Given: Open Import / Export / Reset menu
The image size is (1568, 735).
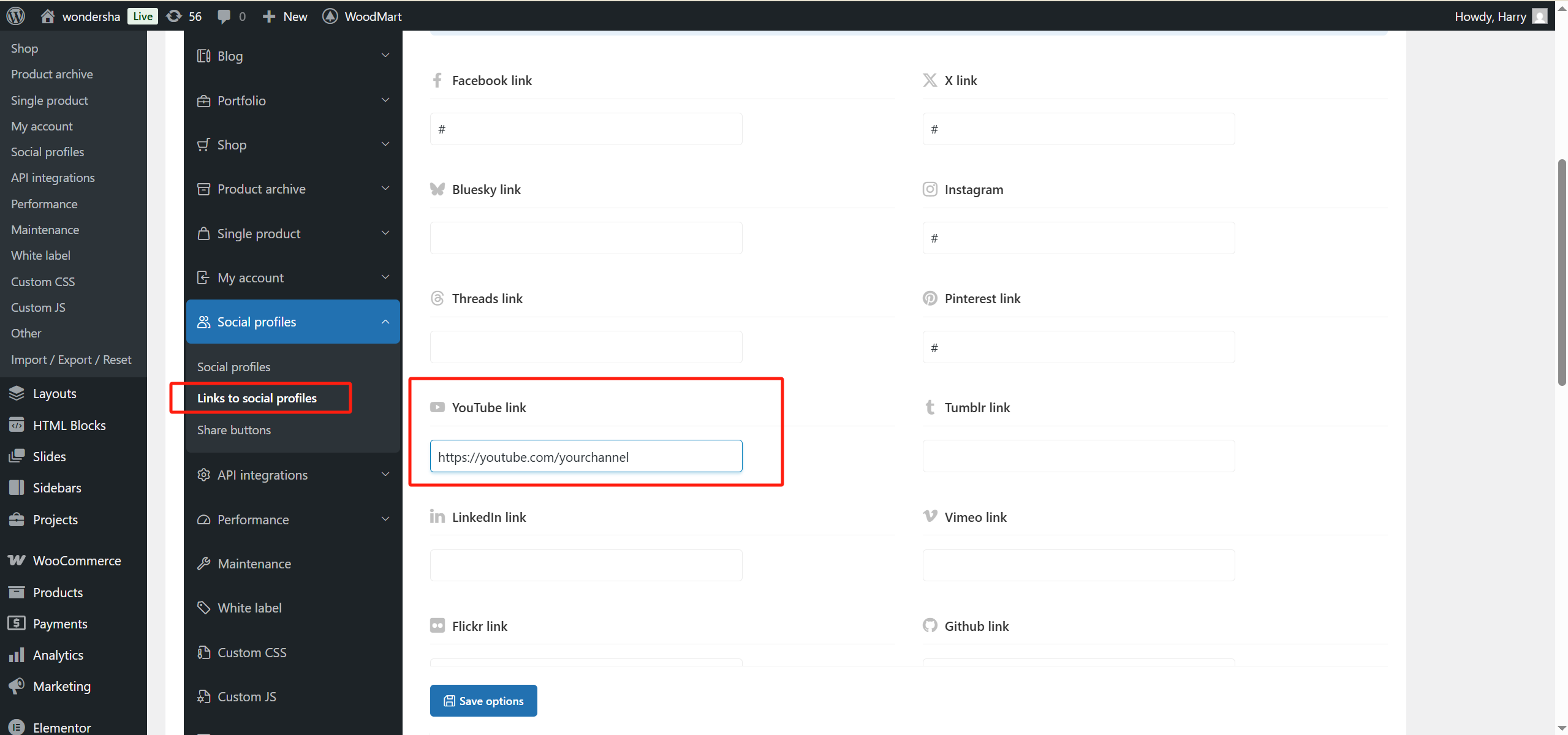Looking at the screenshot, I should 71,360.
